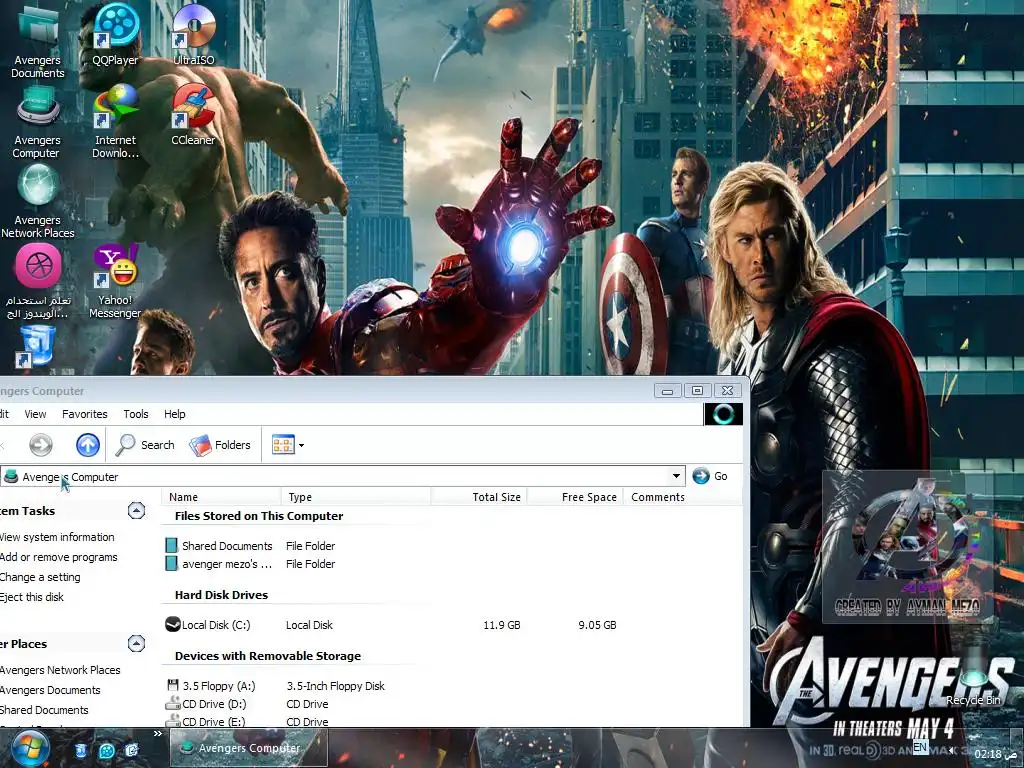The height and width of the screenshot is (768, 1024).
Task: Click the Forward navigation arrow
Action: (40, 445)
